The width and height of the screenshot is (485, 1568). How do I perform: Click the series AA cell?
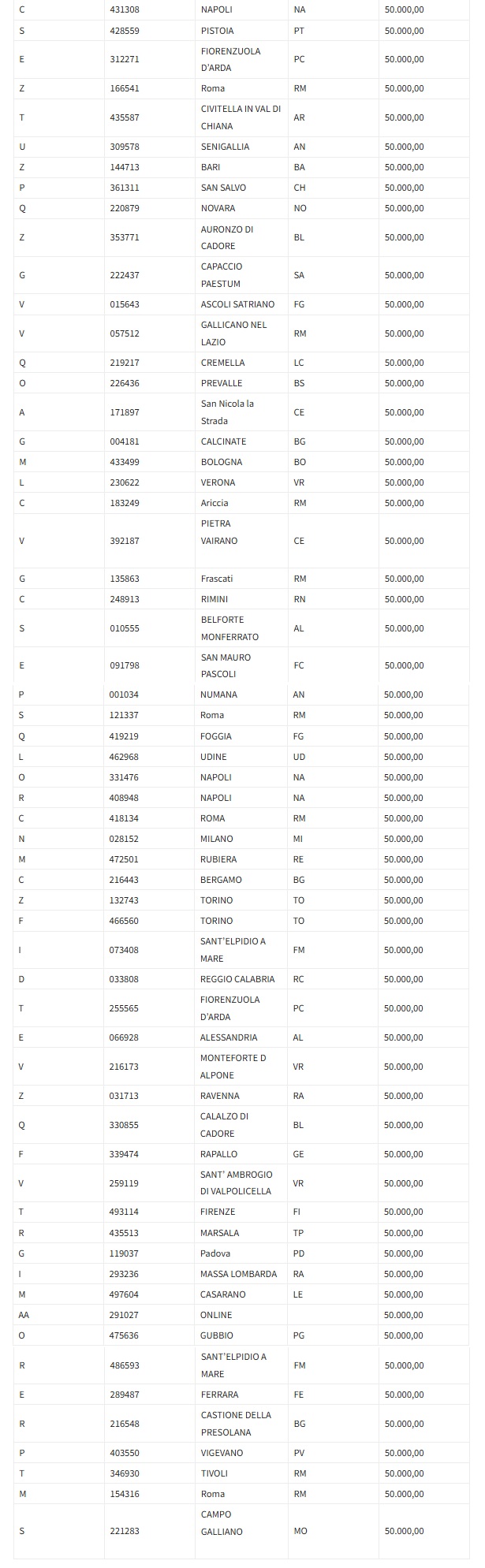point(24,1315)
